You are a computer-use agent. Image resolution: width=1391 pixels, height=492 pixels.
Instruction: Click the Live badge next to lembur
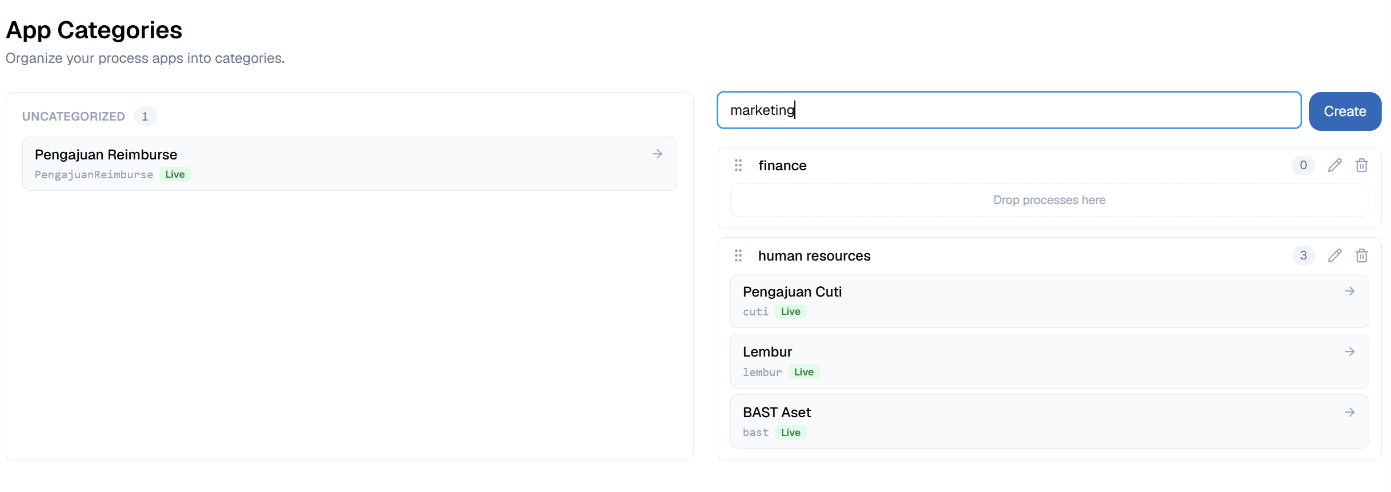(804, 371)
